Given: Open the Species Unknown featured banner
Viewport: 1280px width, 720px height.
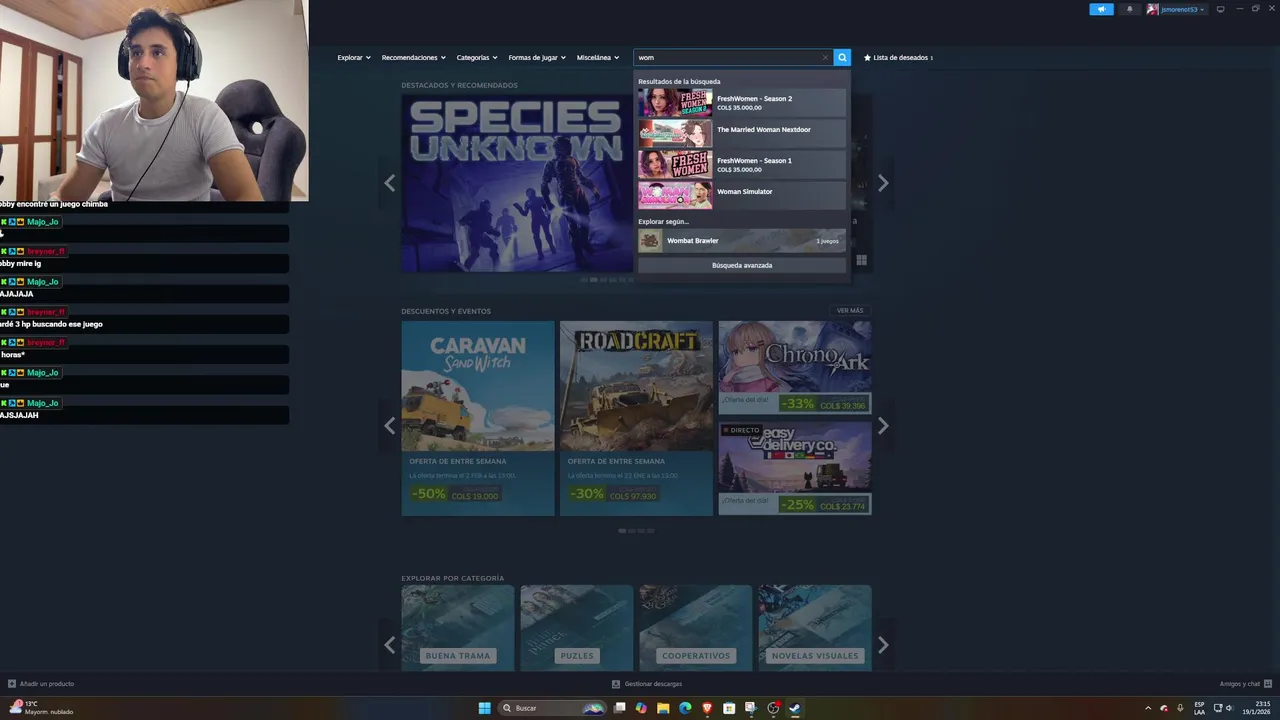Looking at the screenshot, I should click(518, 183).
